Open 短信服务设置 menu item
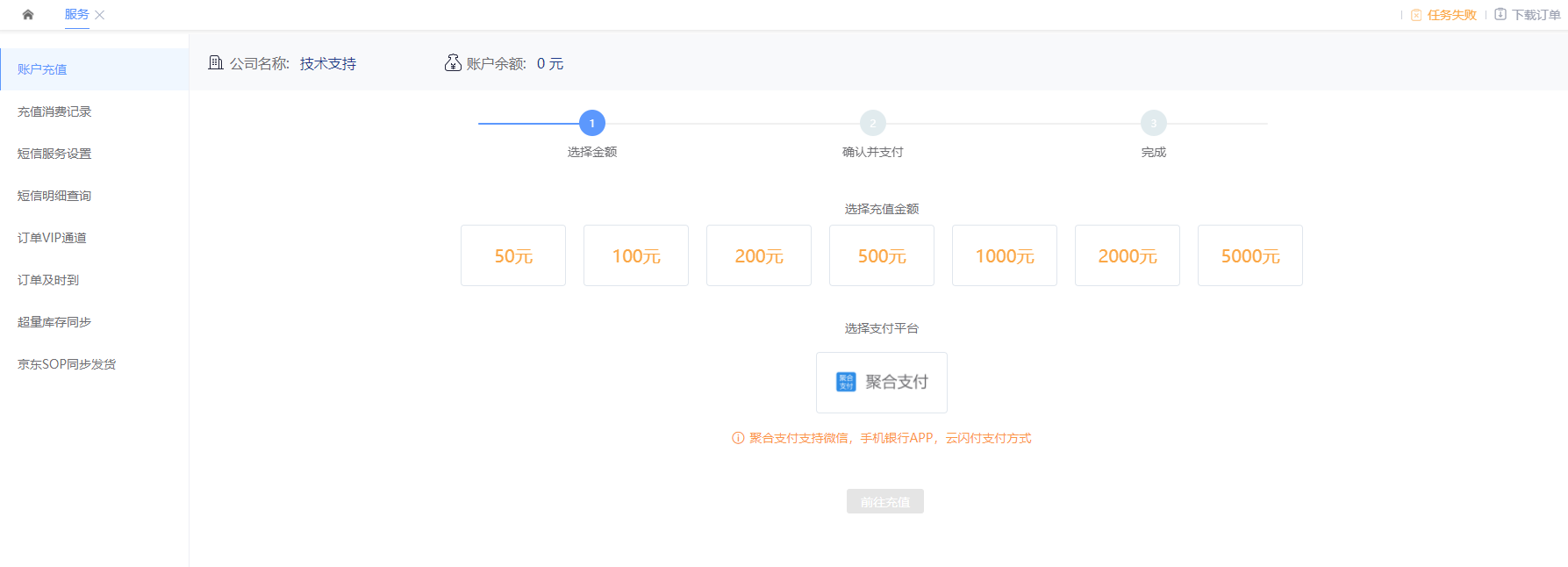The image size is (1568, 567). tap(95, 154)
